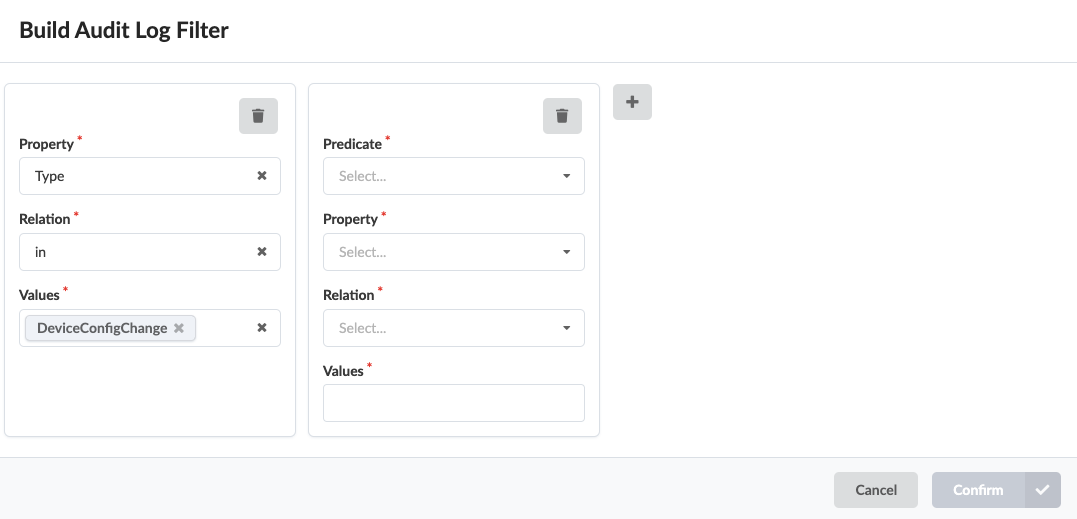Click the Cancel button
Screen dimensions: 1077x519
[876, 490]
